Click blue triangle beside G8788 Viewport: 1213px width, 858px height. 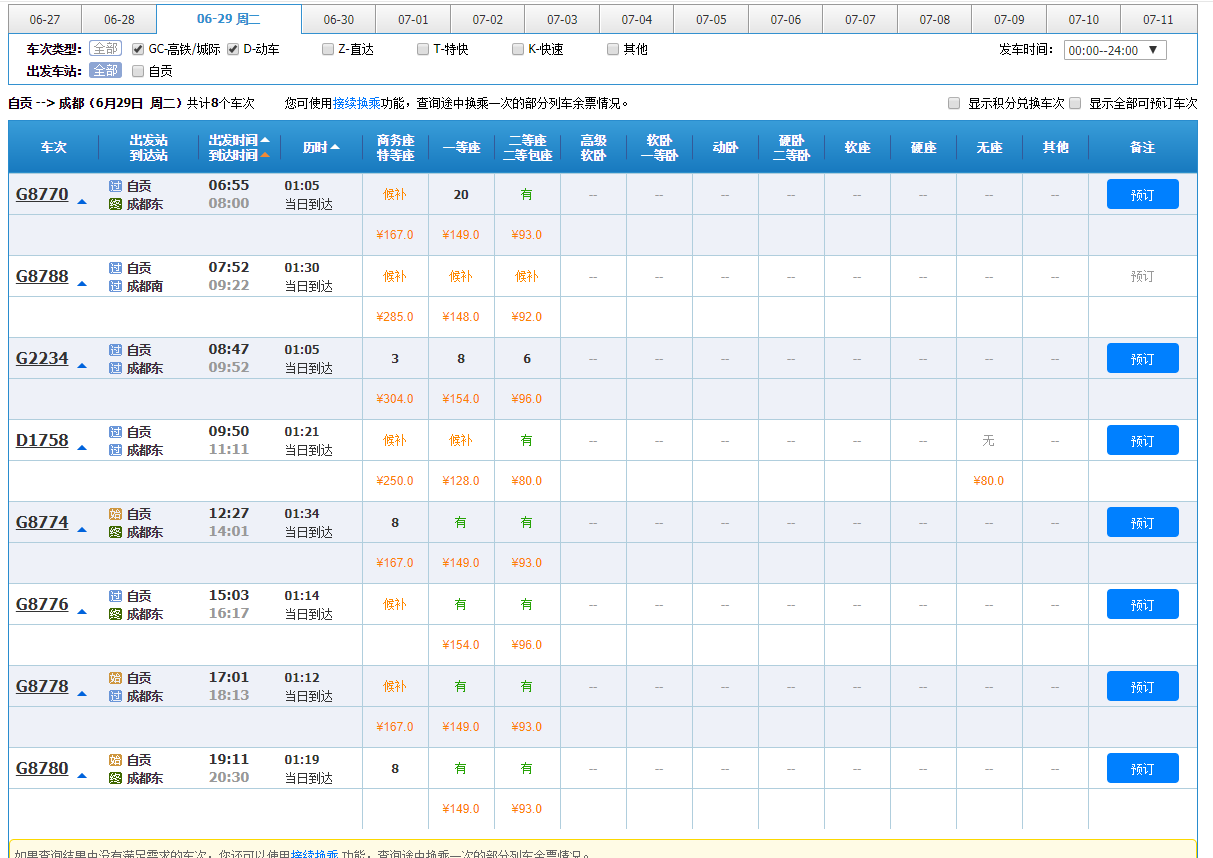point(82,284)
